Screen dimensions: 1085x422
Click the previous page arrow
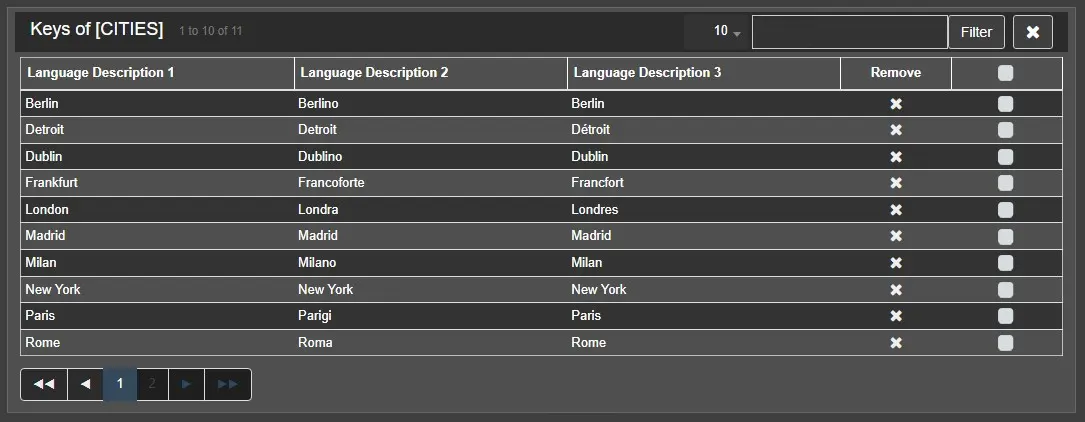pos(85,384)
